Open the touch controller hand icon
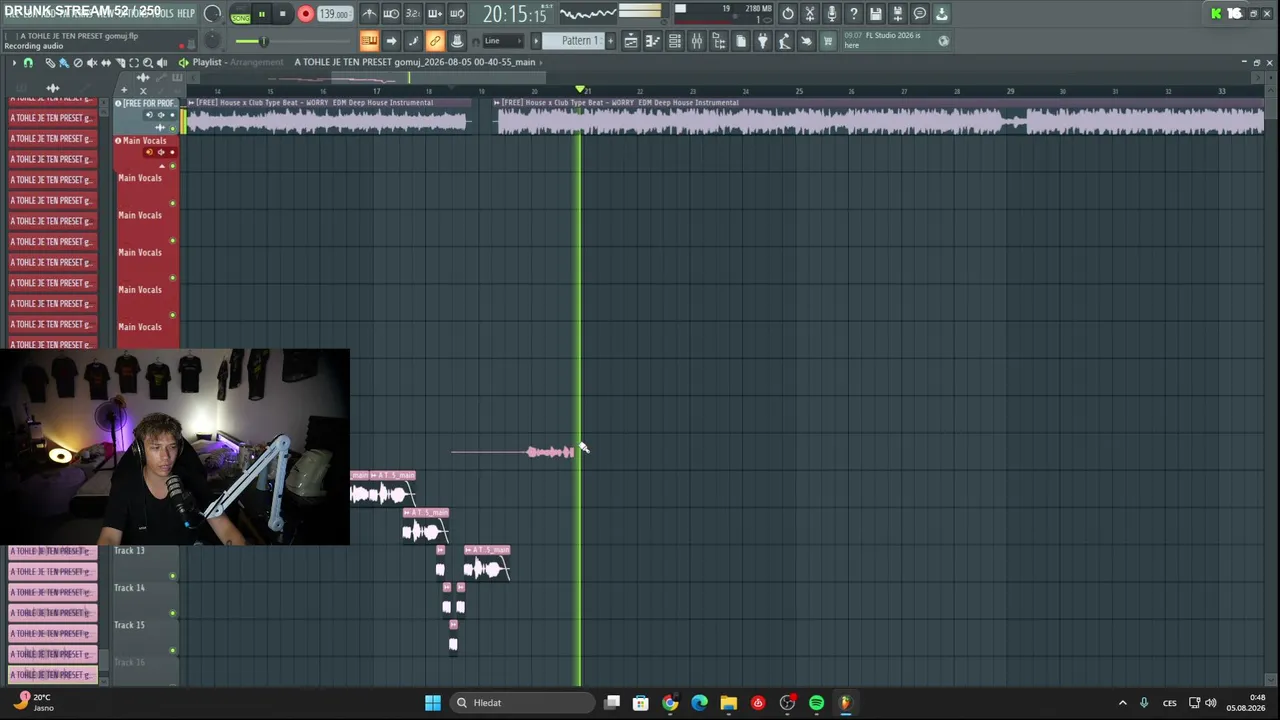 [806, 41]
